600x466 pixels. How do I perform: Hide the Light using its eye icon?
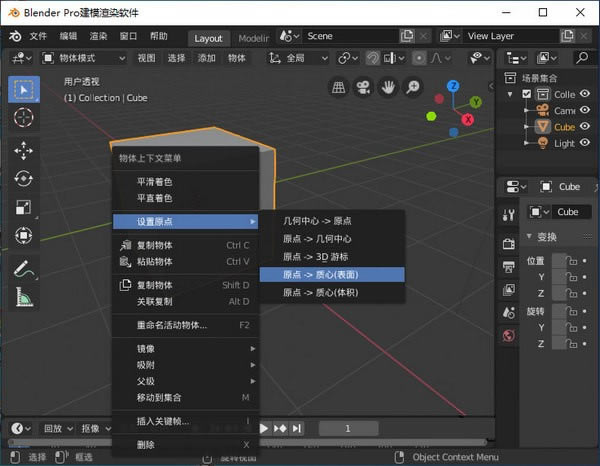coord(585,143)
